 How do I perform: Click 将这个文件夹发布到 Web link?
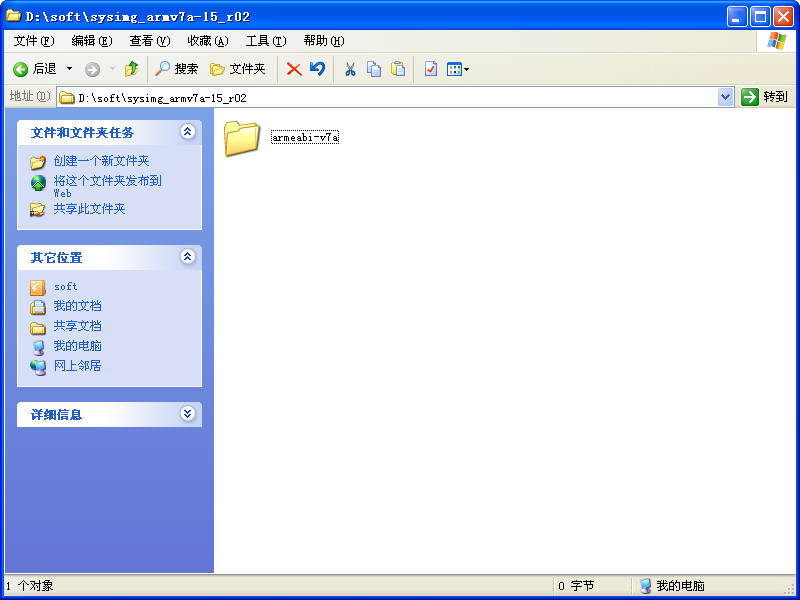coord(108,186)
